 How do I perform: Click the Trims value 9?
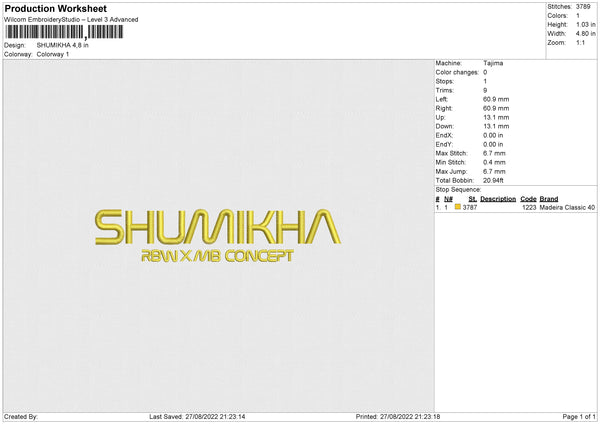click(485, 90)
